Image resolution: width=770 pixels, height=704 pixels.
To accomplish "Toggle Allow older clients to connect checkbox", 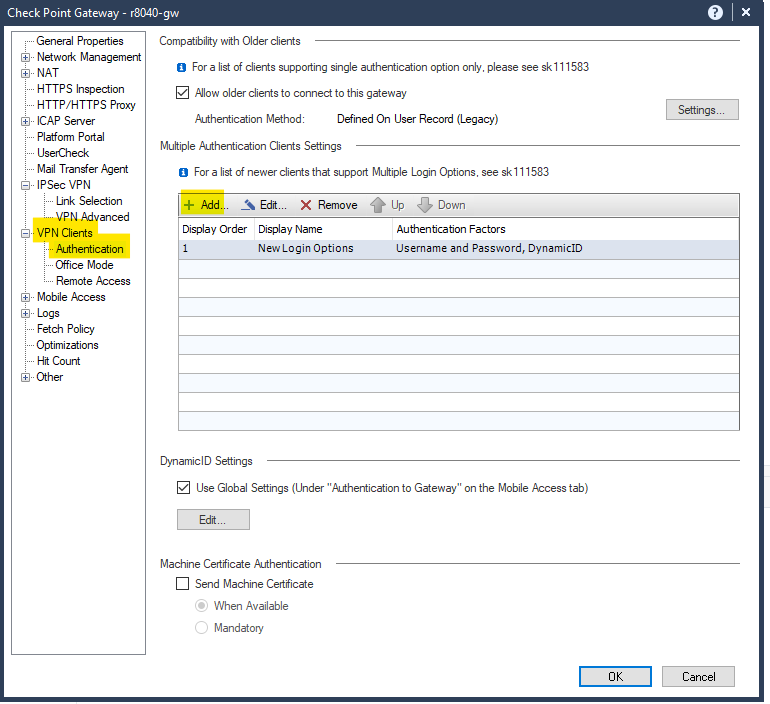I will (183, 93).
